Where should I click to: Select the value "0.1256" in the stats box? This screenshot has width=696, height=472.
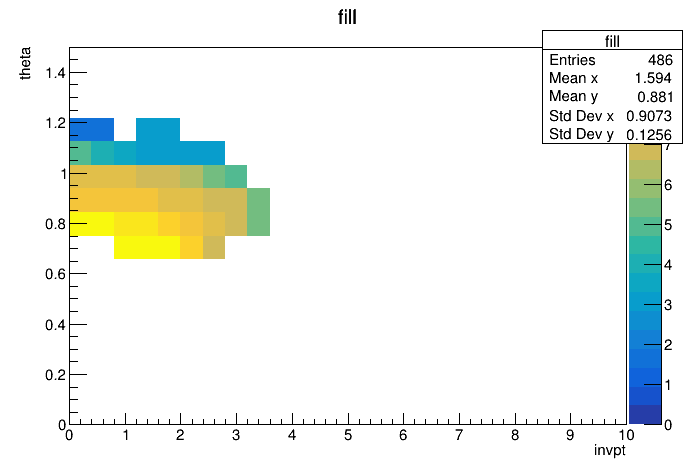[649, 135]
